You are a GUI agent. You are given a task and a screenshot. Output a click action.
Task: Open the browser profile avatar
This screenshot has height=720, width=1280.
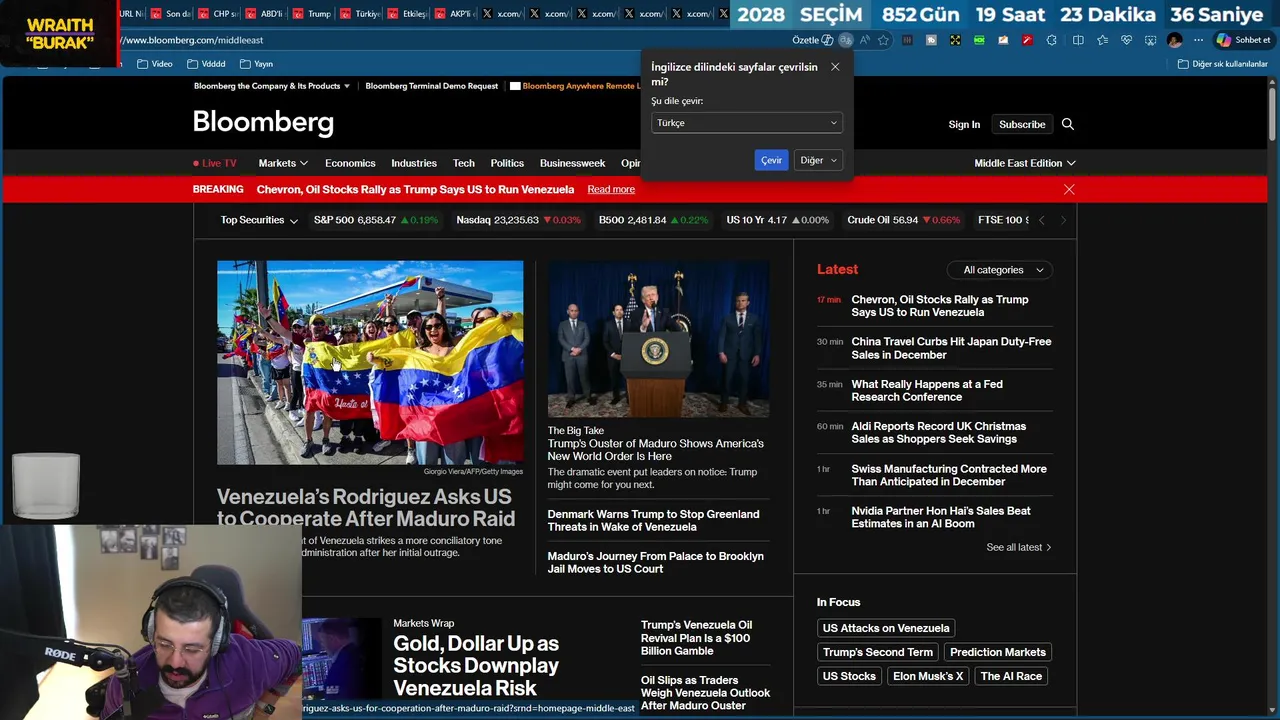(1175, 40)
